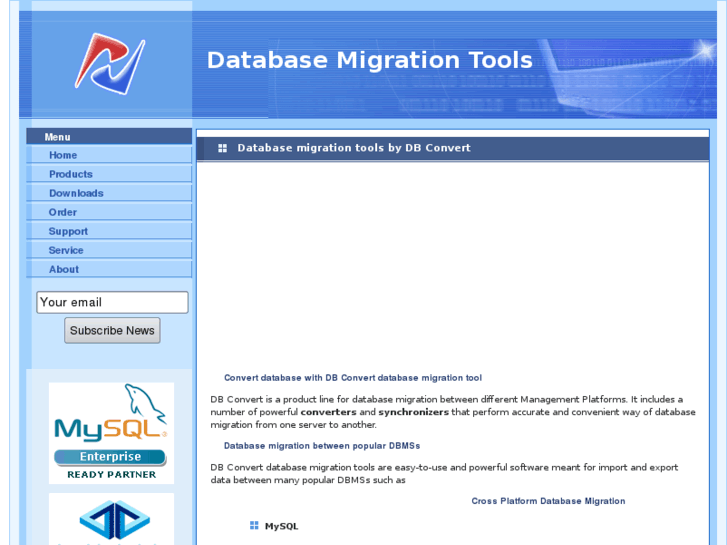Click the grid icon beside the page heading
Image resolution: width=727 pixels, height=545 pixels.
pyautogui.click(x=223, y=148)
